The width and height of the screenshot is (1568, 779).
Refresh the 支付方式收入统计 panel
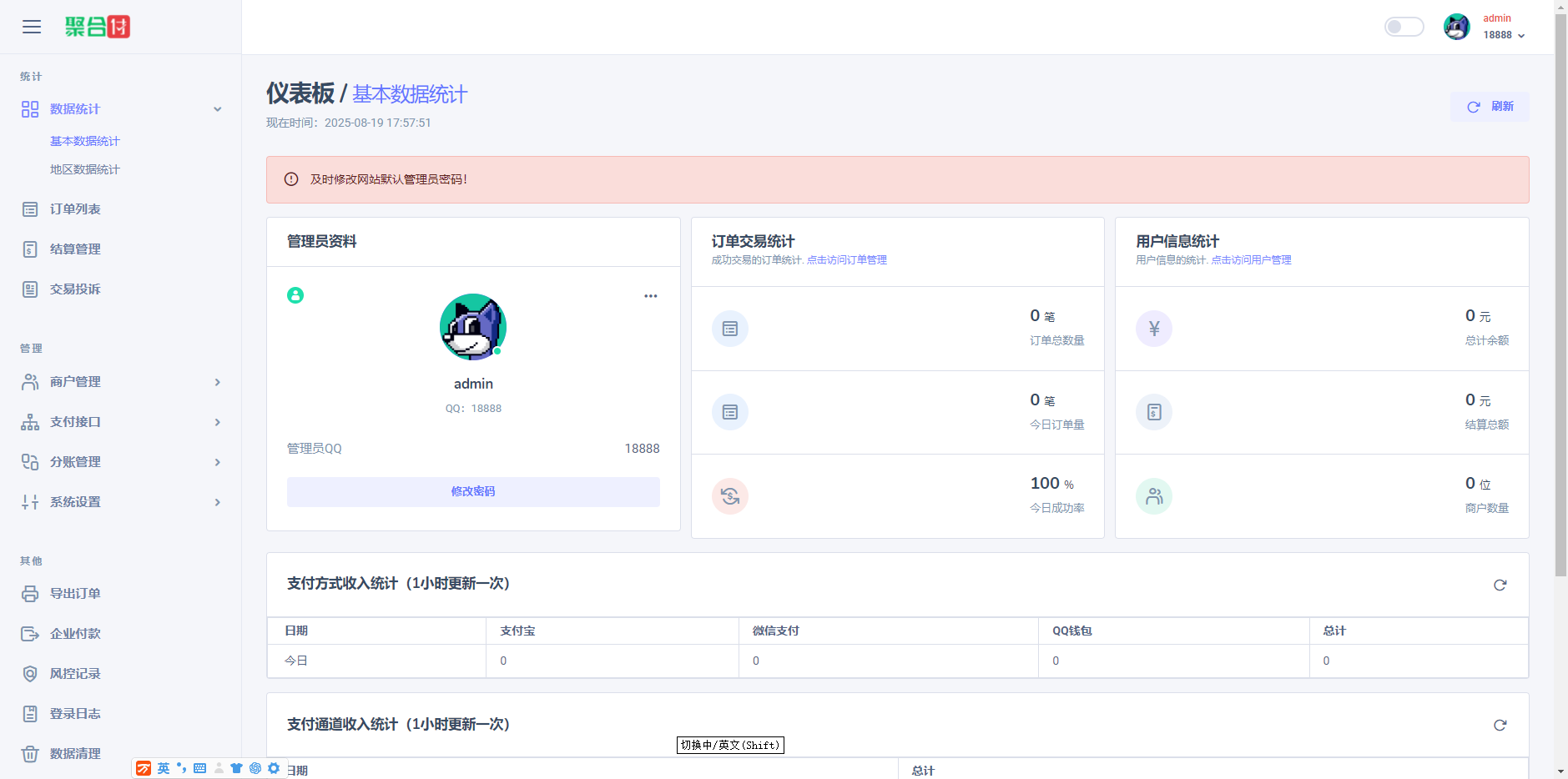pos(1500,585)
